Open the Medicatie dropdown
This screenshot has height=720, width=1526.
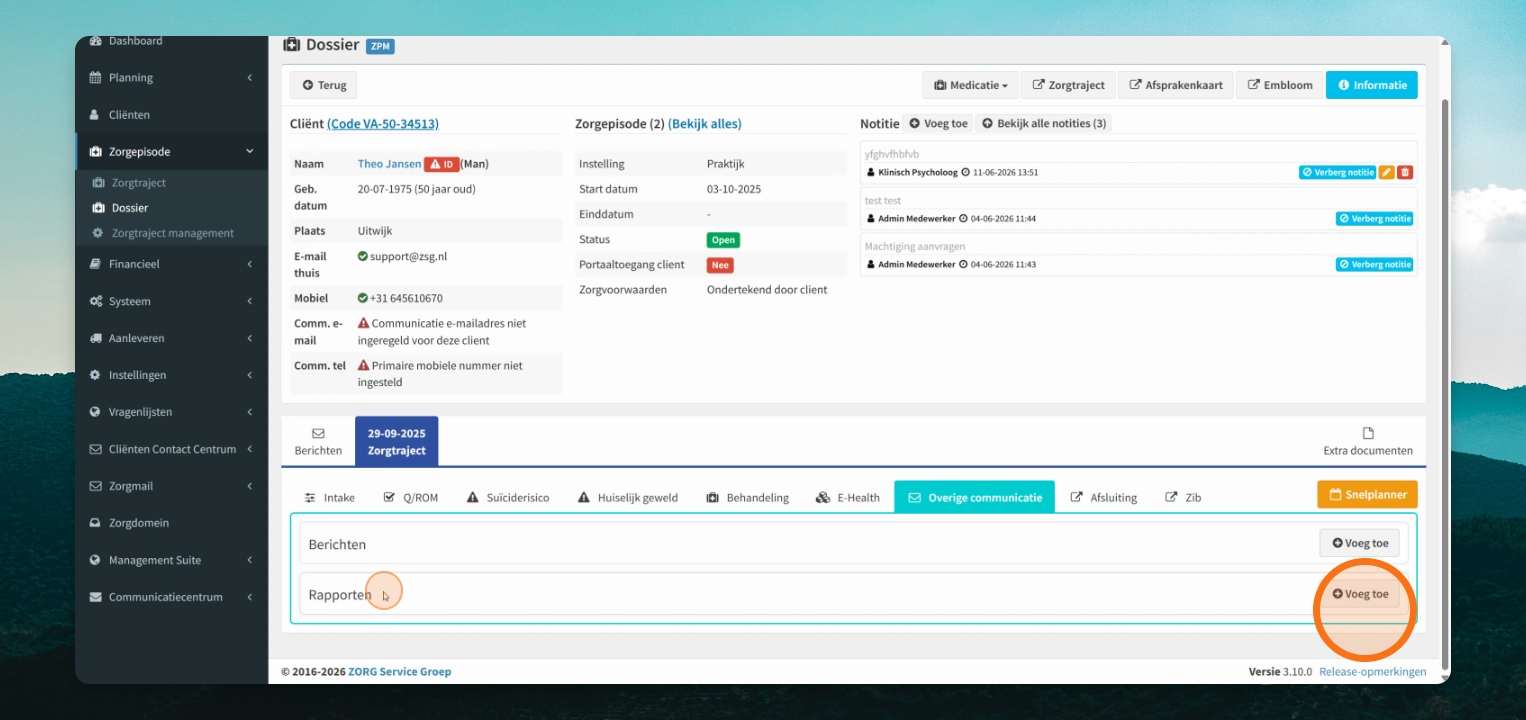point(970,85)
